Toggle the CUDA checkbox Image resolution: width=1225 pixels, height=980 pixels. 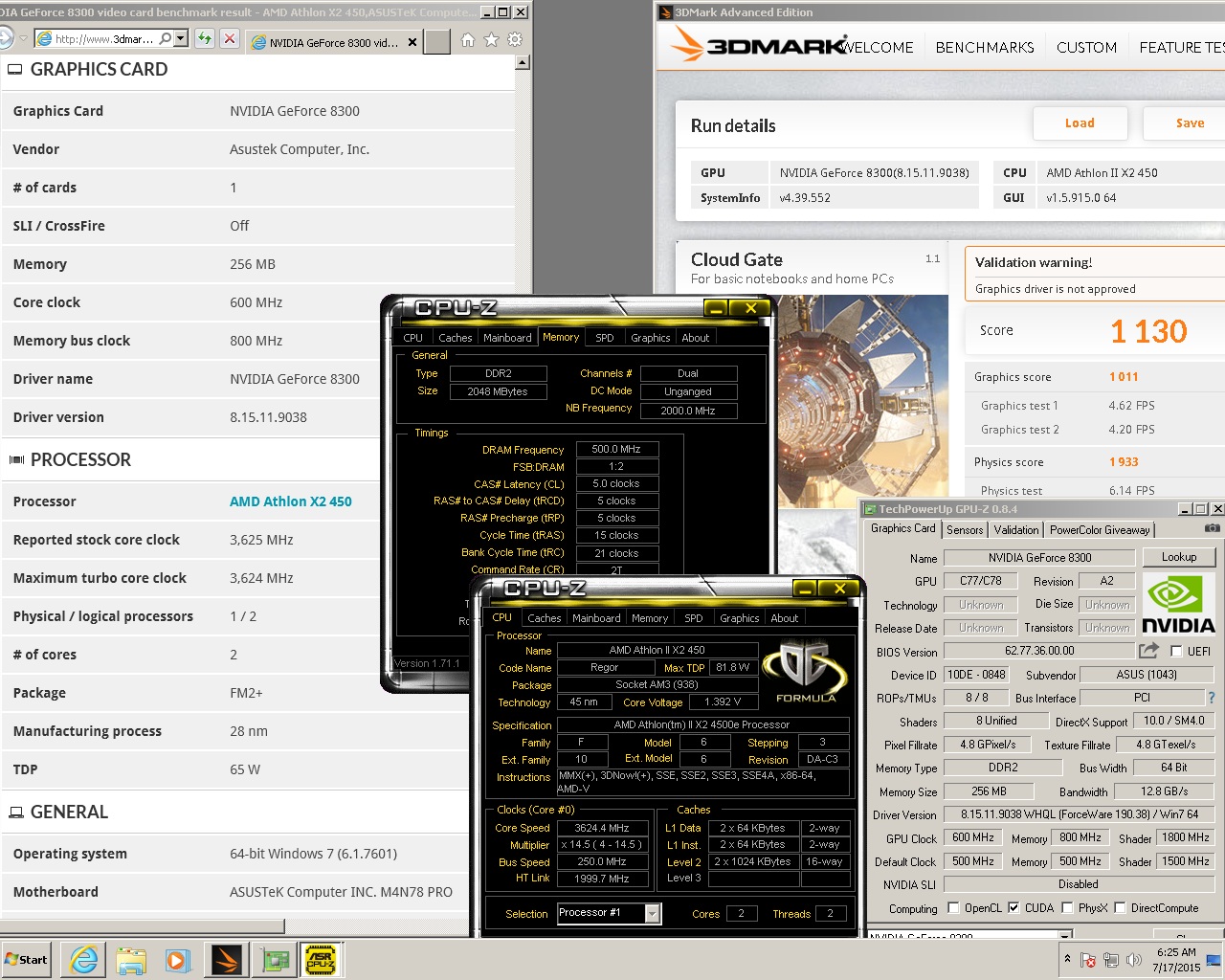pos(1013,908)
